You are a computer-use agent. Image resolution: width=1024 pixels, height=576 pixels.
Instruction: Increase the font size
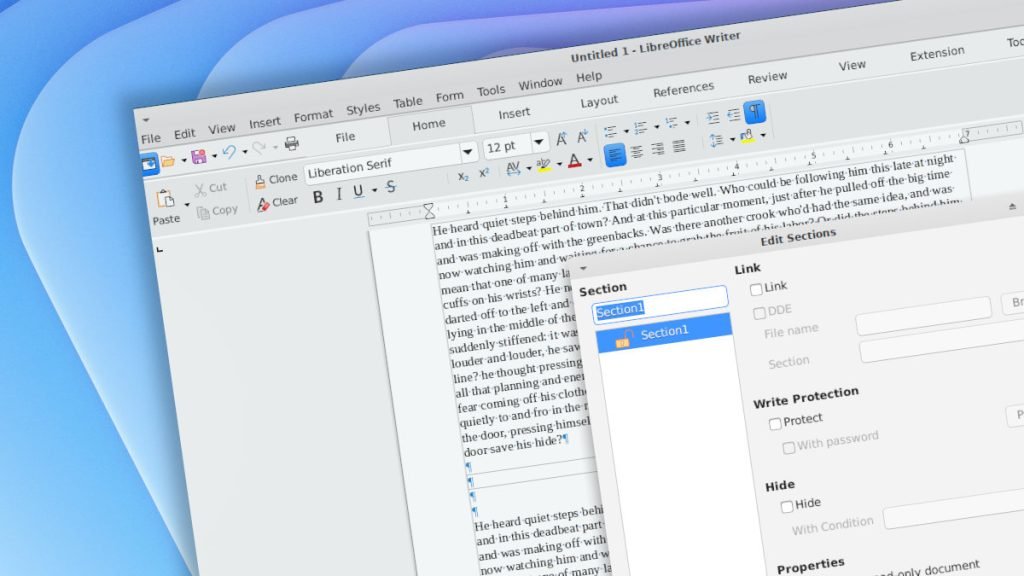point(561,139)
